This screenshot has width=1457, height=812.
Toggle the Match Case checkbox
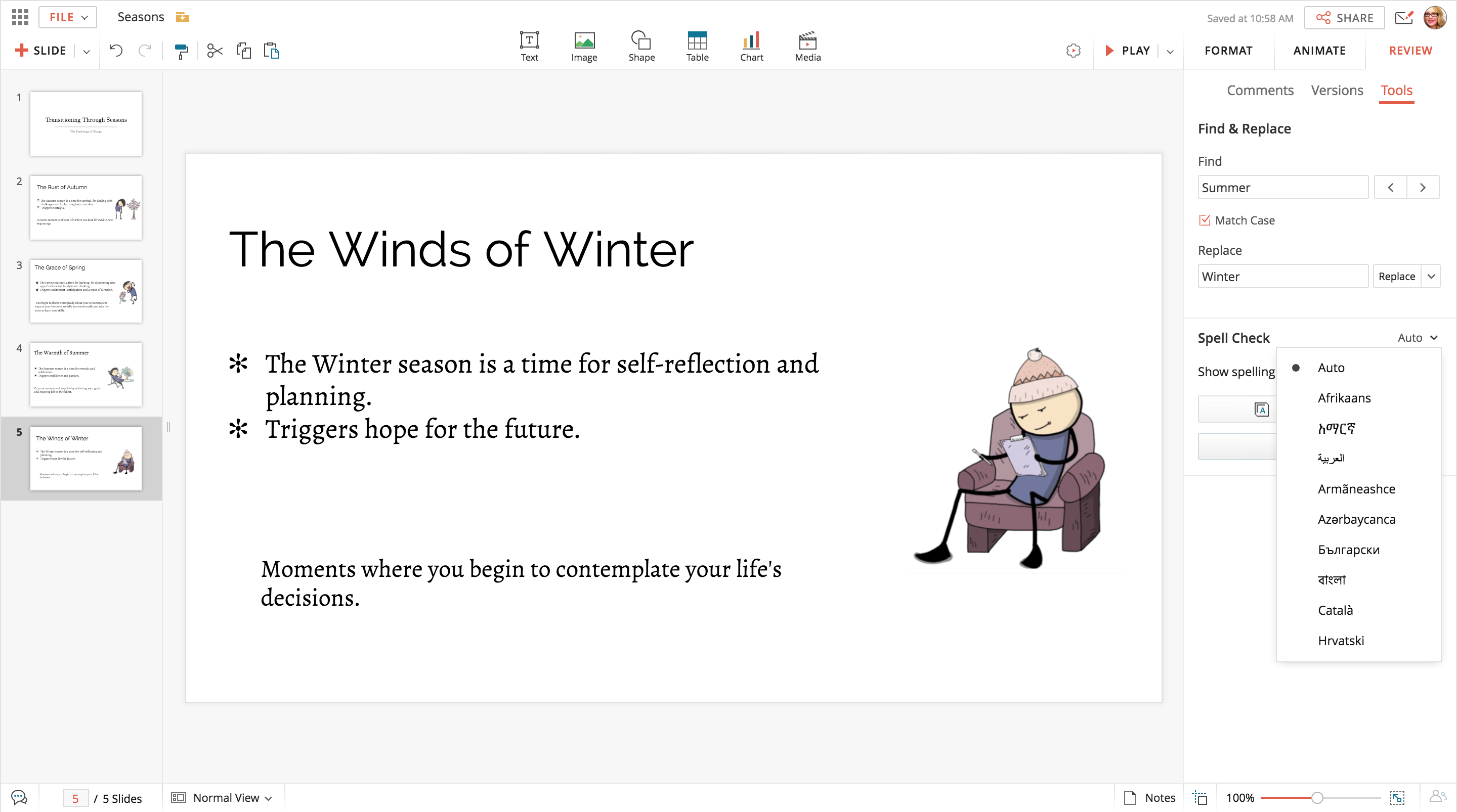pos(1205,220)
